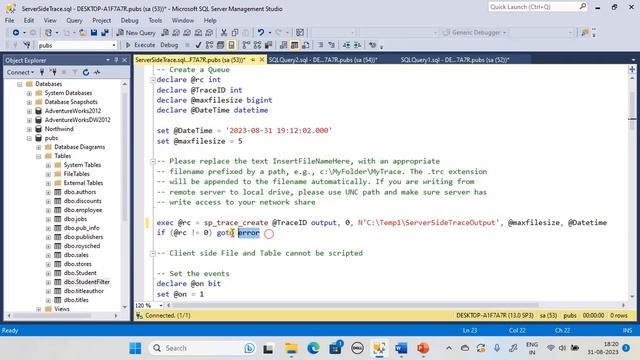Execute the current query

click(140, 45)
